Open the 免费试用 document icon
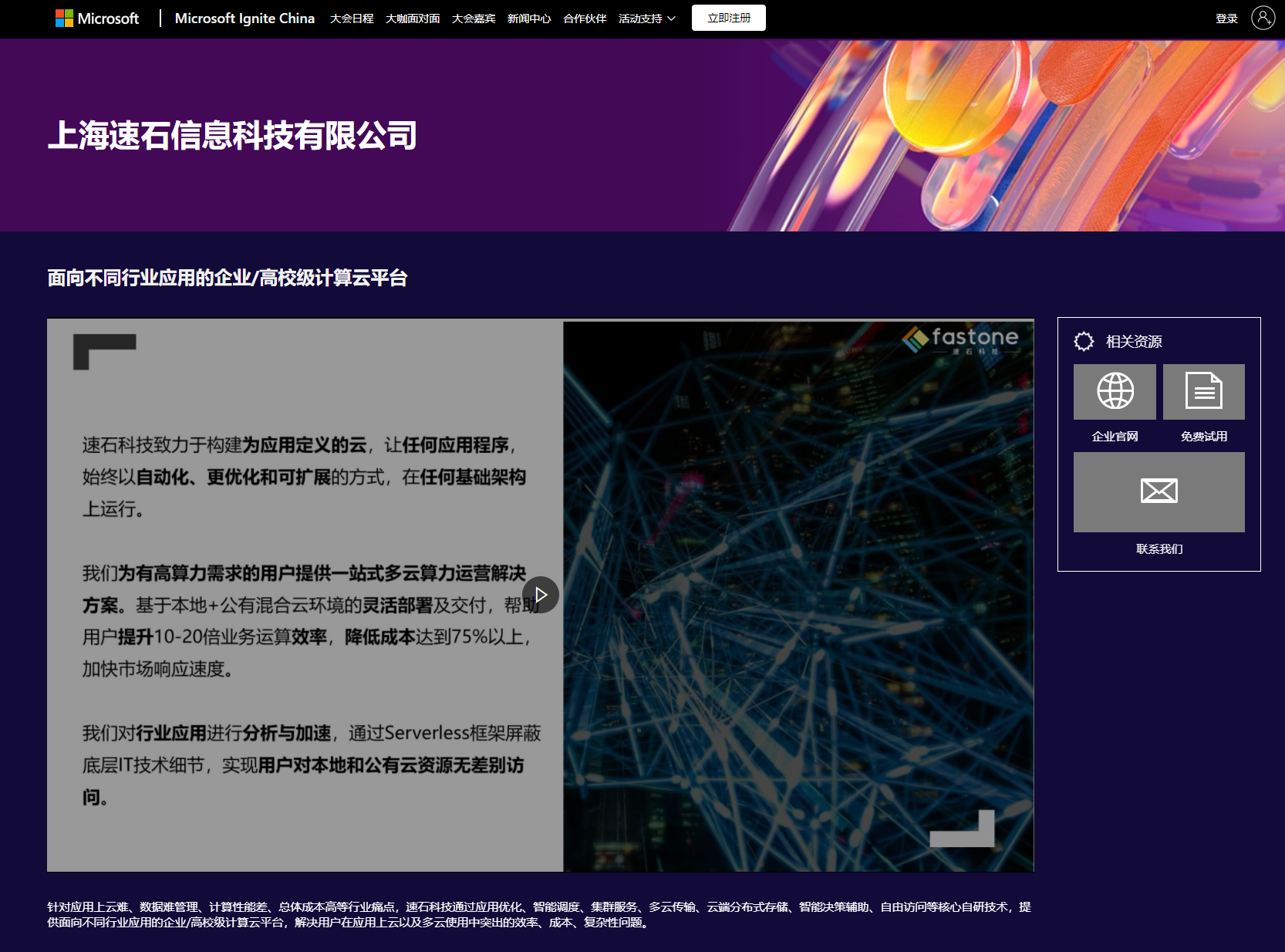Viewport: 1285px width, 952px height. 1203,391
